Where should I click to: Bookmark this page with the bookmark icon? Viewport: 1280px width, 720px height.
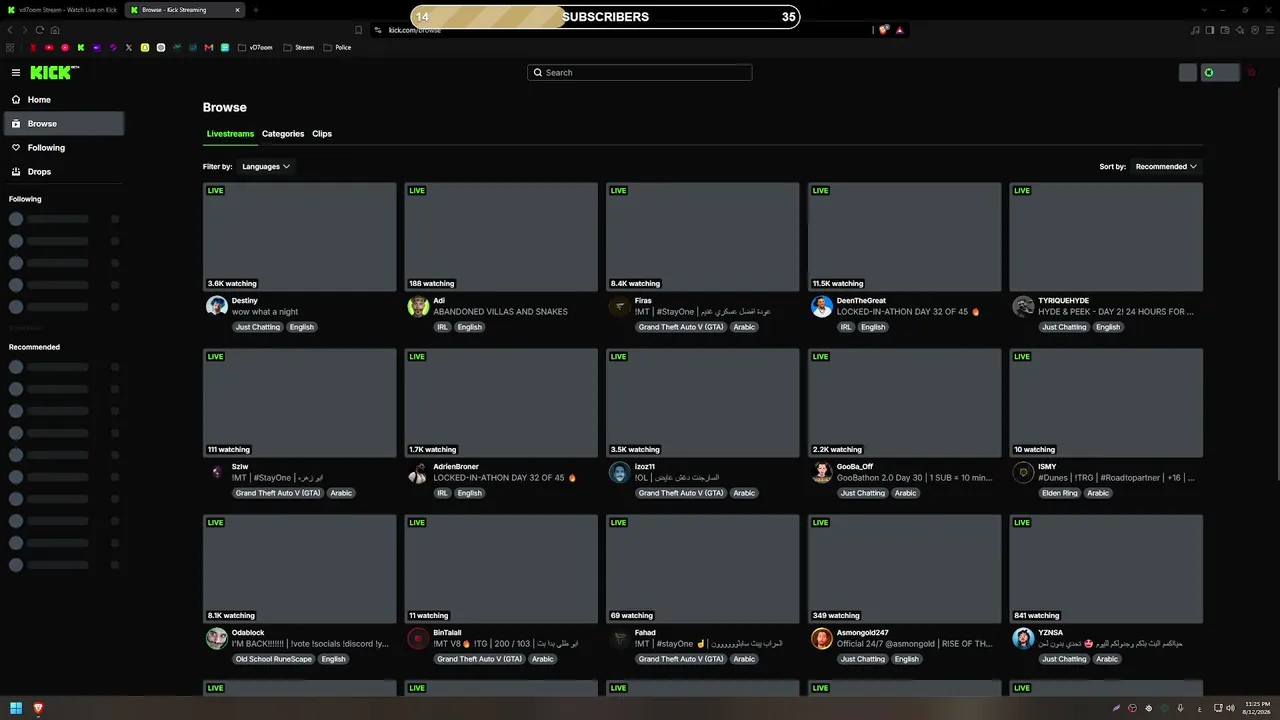point(358,30)
